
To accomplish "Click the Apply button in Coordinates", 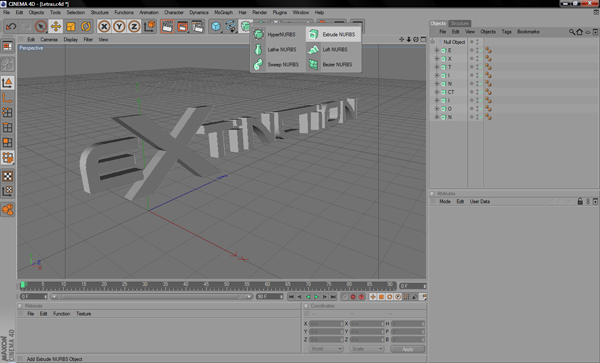I will point(408,349).
